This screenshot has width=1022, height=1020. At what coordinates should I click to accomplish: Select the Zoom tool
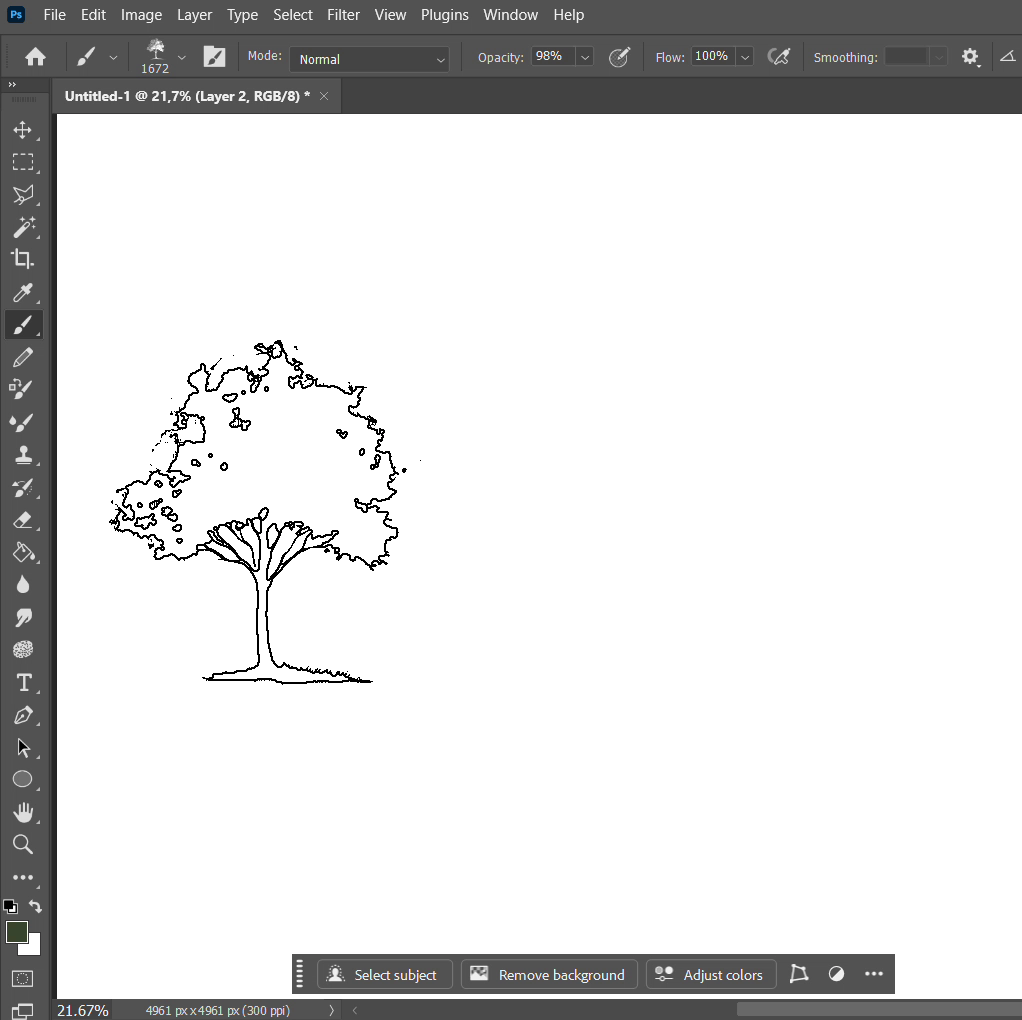click(23, 845)
